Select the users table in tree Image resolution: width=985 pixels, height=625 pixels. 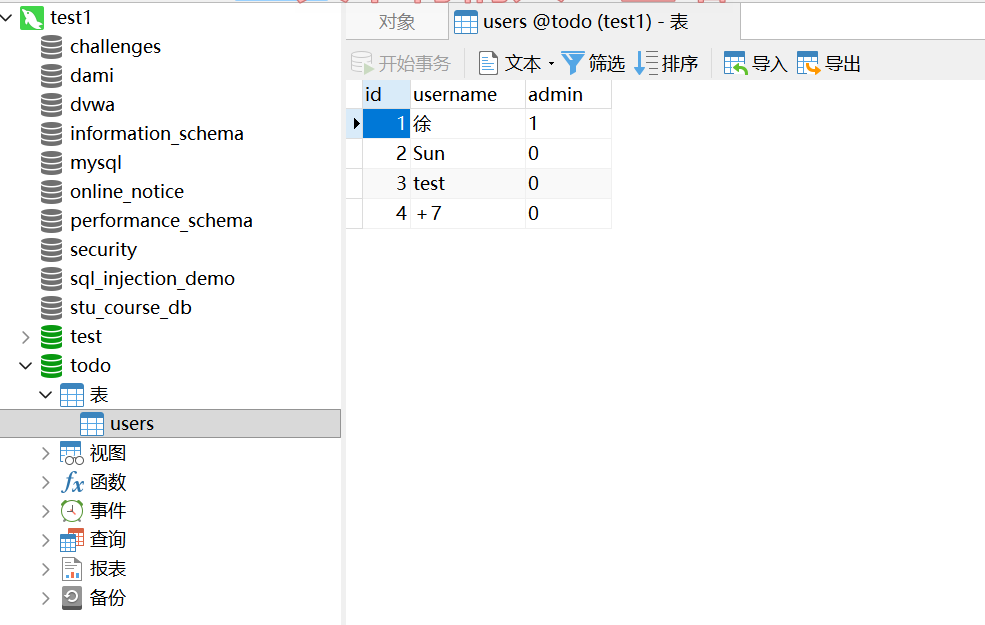click(x=131, y=424)
